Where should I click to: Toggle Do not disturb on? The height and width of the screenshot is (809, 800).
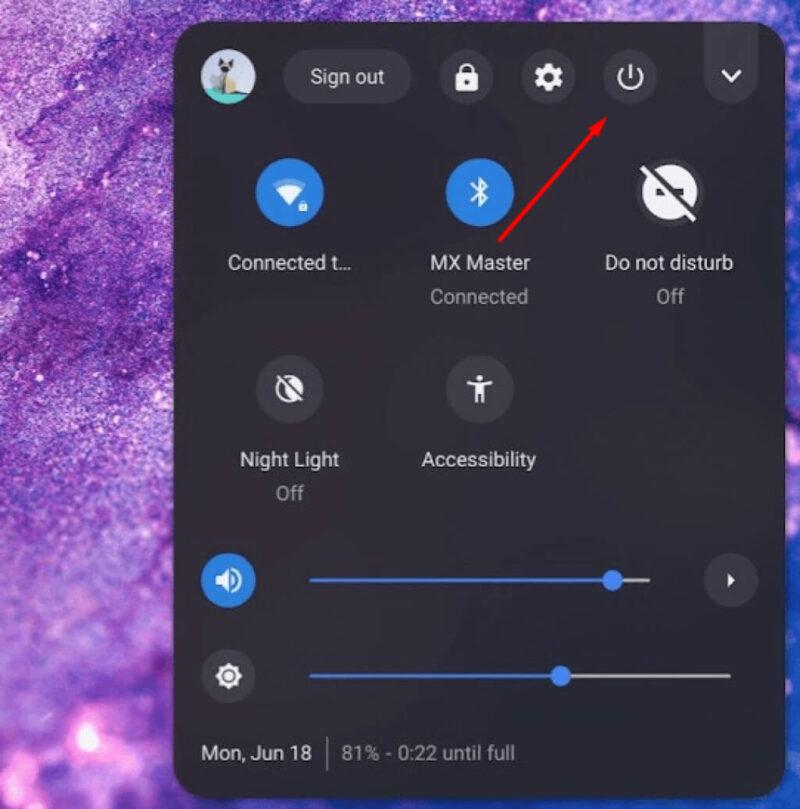668,192
